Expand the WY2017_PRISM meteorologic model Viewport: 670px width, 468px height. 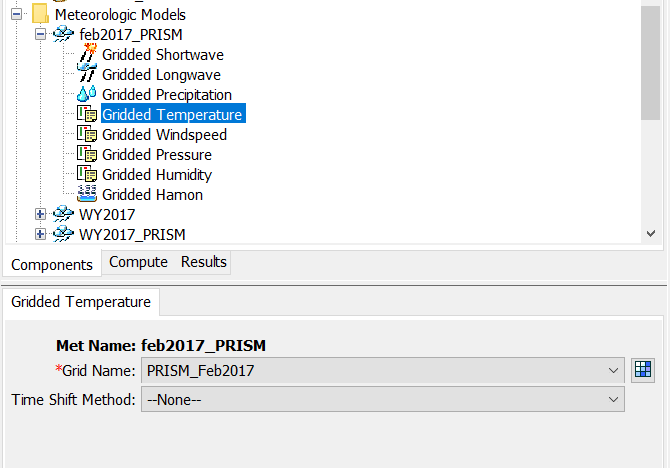coord(40,234)
